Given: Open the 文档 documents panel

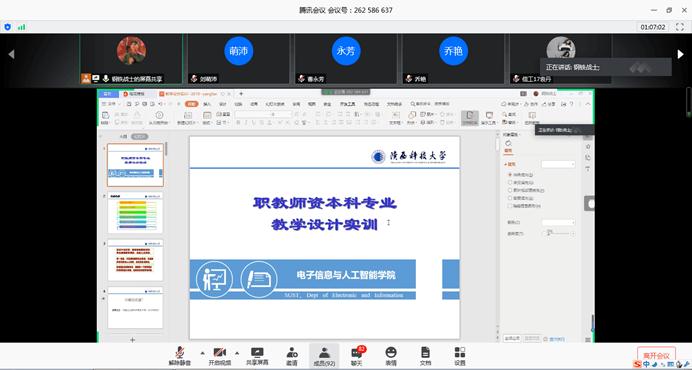Looking at the screenshot, I should pyautogui.click(x=425, y=356).
